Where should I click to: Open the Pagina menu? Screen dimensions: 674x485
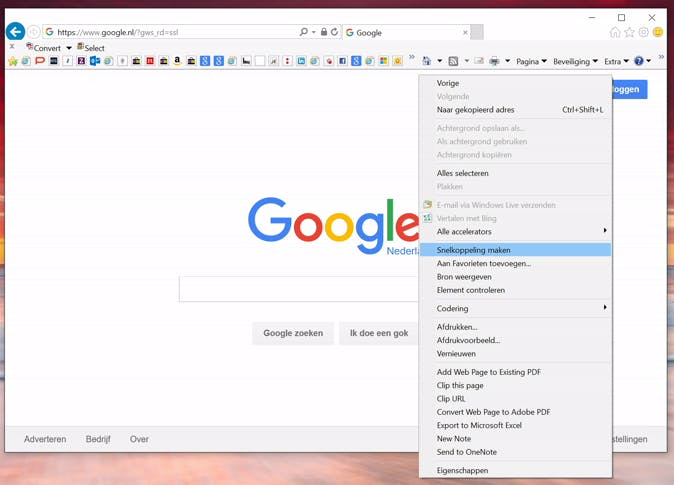[531, 61]
